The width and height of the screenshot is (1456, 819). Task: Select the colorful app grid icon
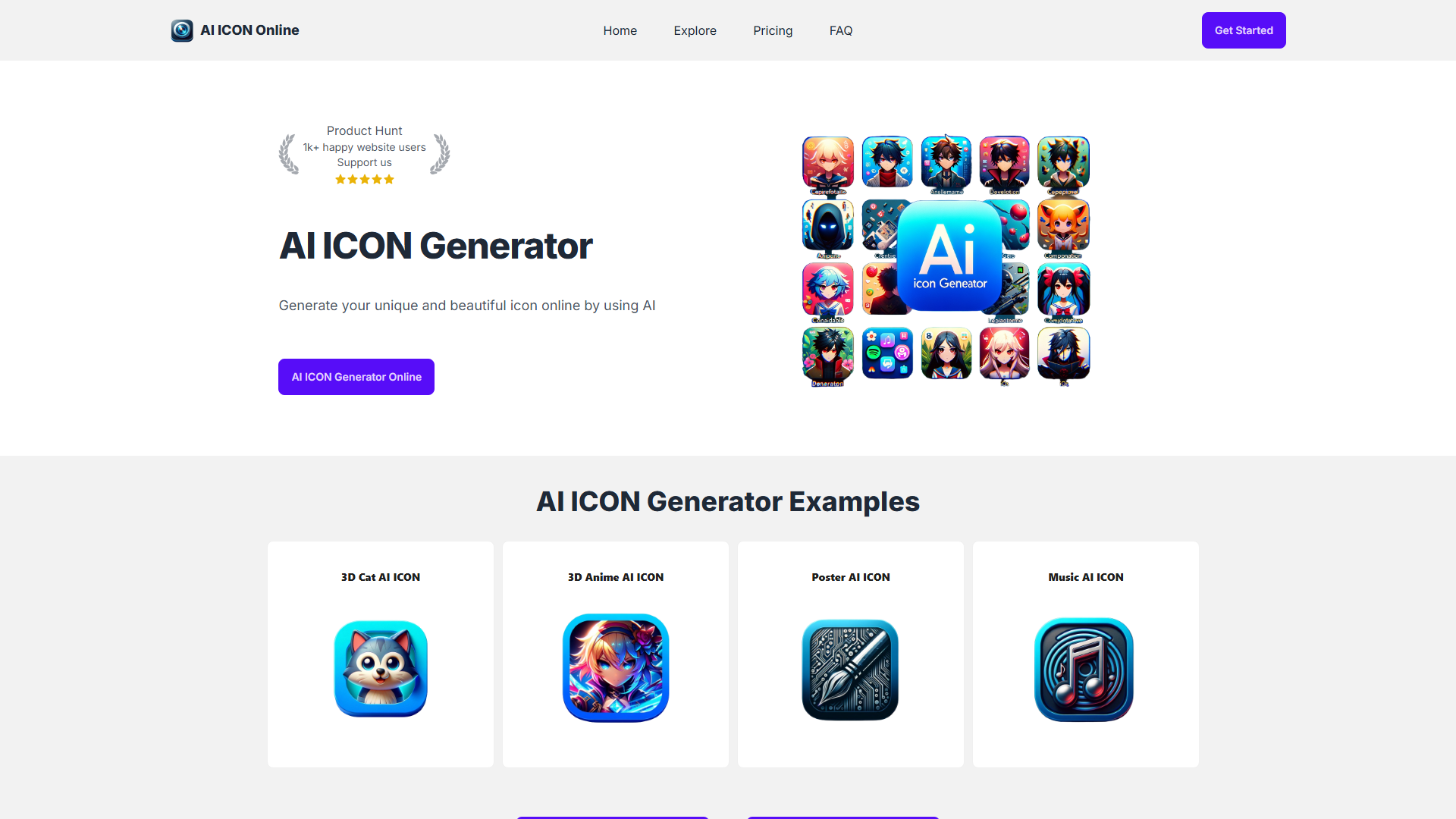pyautogui.click(x=887, y=353)
